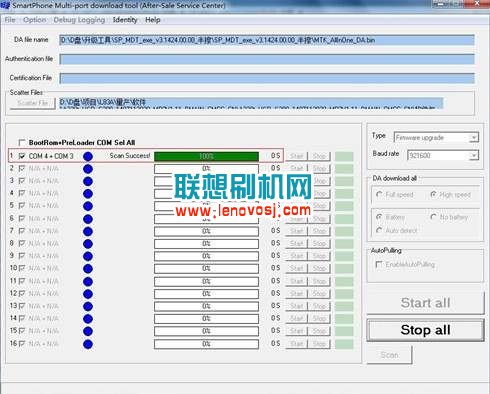Toggle the row 12 port checkbox

22,294
